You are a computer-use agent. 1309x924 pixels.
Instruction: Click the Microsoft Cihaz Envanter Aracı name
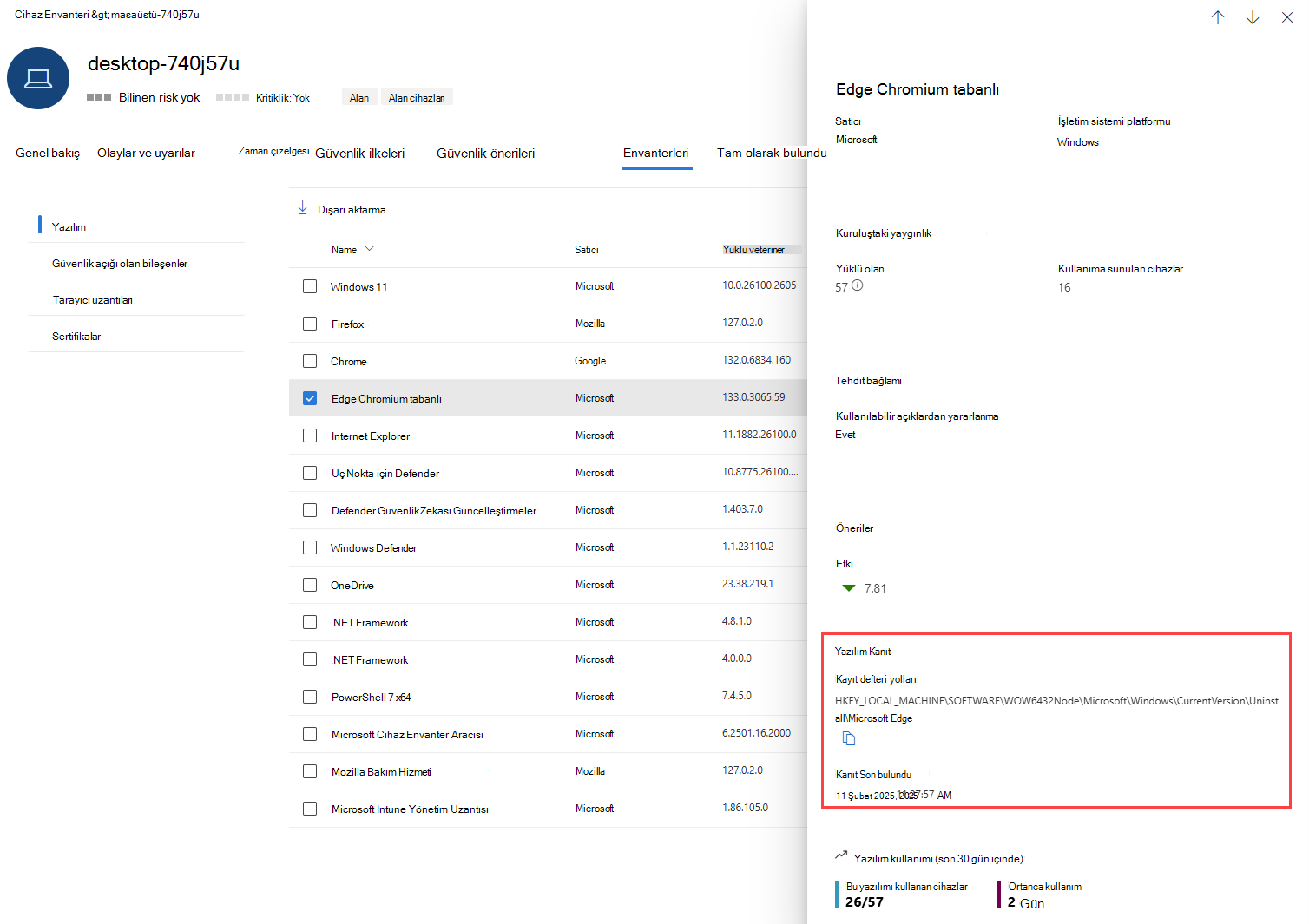(x=407, y=734)
